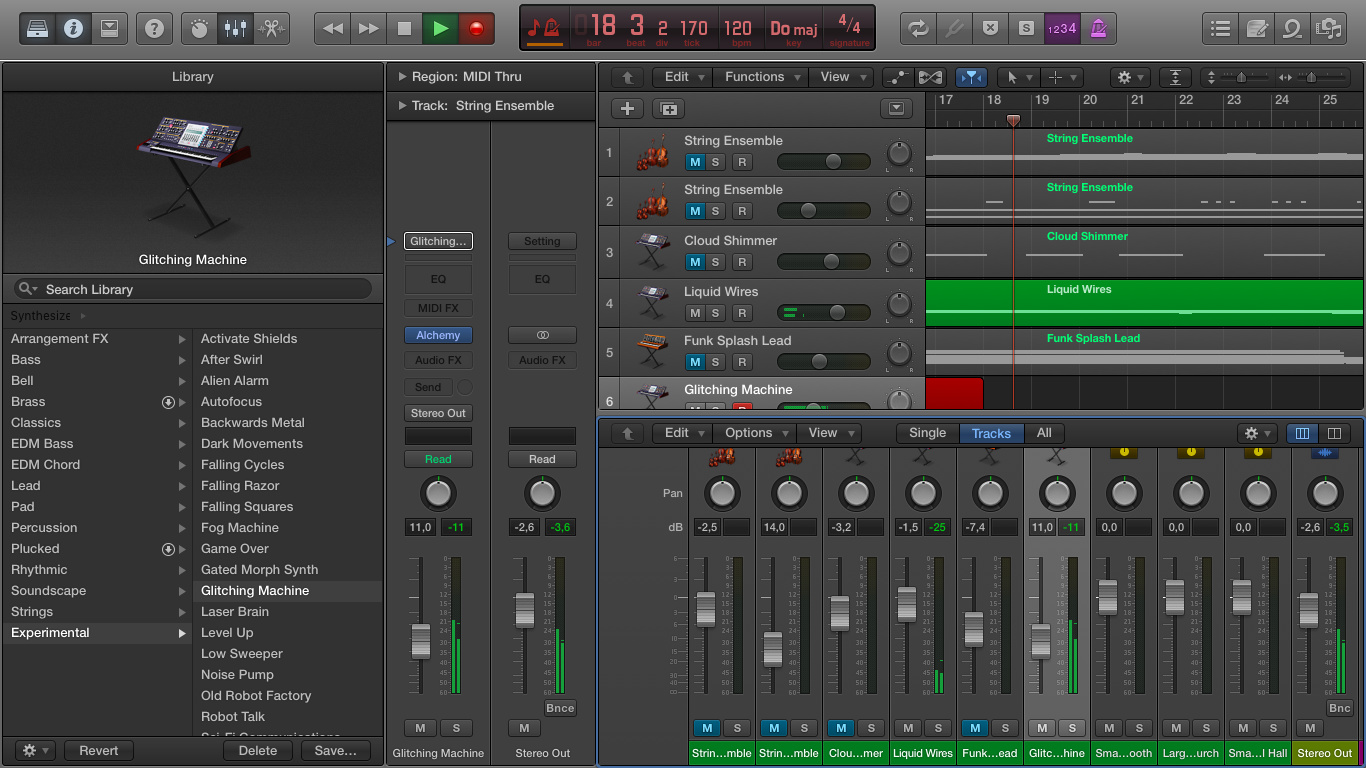Open tracks area View menu

842,77
